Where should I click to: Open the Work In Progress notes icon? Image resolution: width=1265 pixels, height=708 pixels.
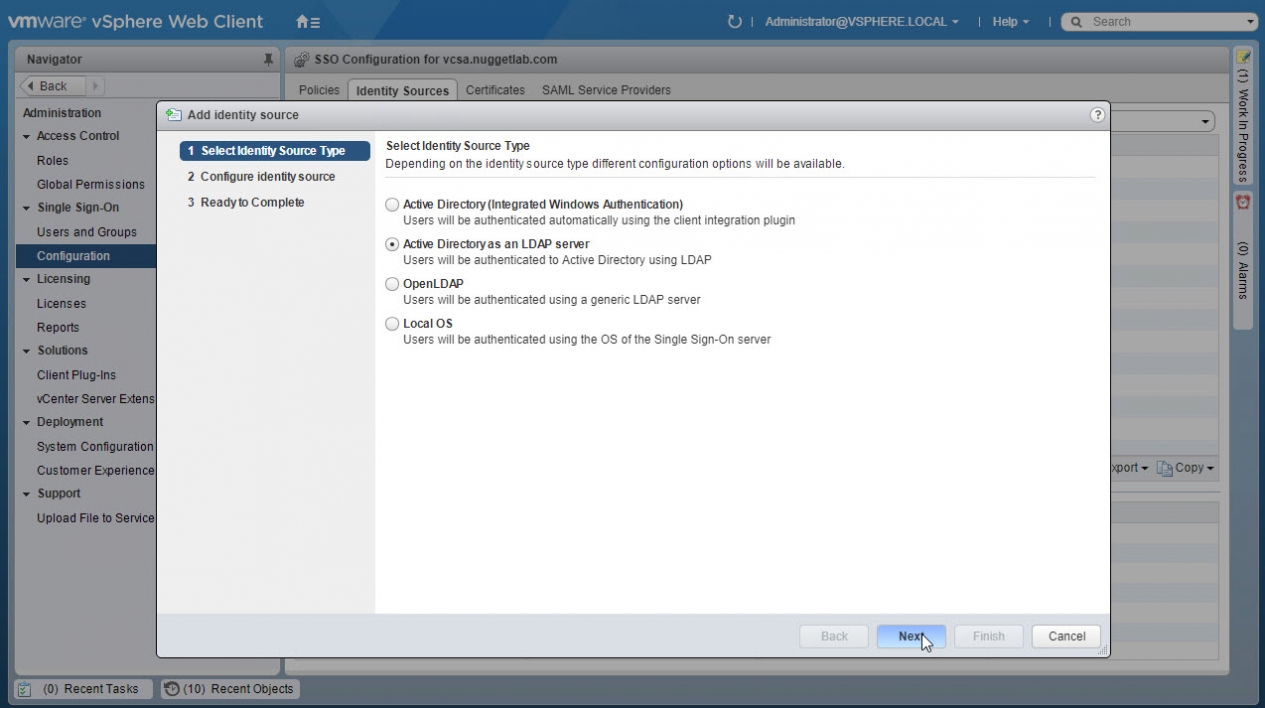click(1243, 57)
